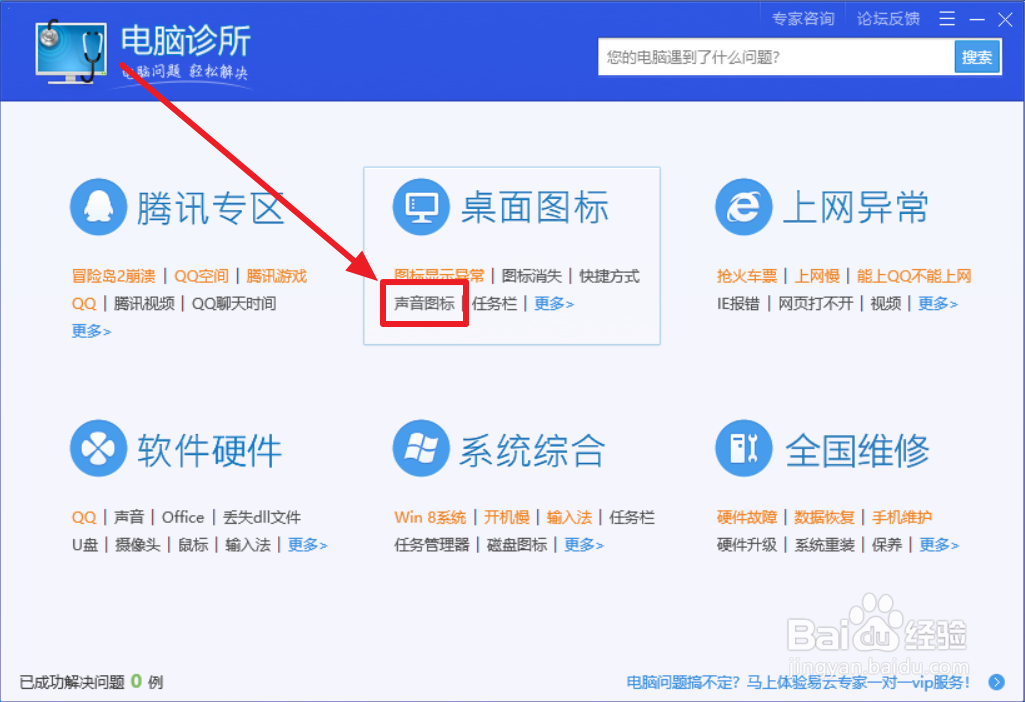Open the 全国维修 heading

(856, 450)
